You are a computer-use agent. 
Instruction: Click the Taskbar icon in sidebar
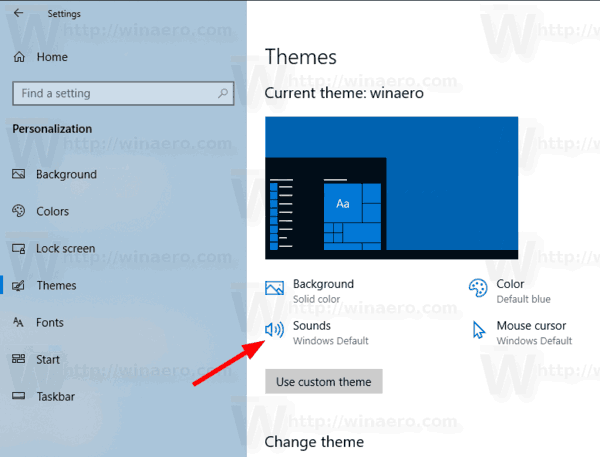point(18,396)
